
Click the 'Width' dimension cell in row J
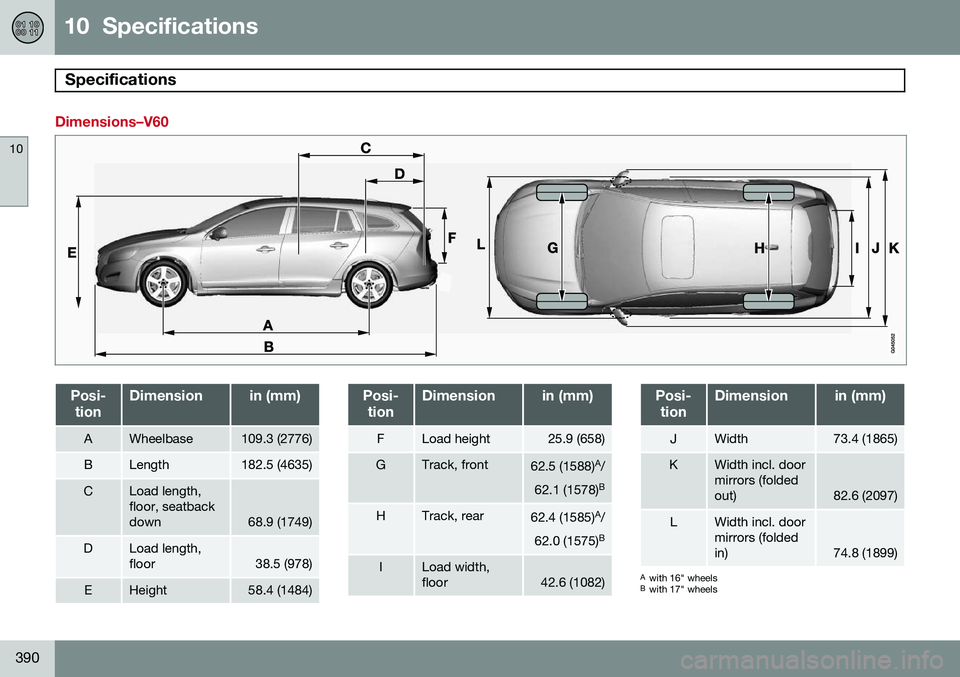point(761,439)
